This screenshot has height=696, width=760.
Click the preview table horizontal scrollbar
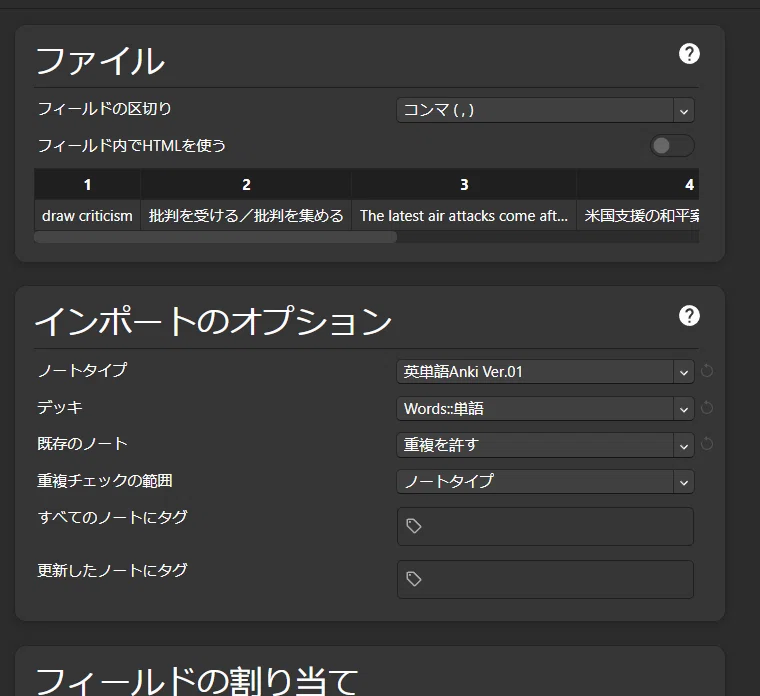[215, 237]
